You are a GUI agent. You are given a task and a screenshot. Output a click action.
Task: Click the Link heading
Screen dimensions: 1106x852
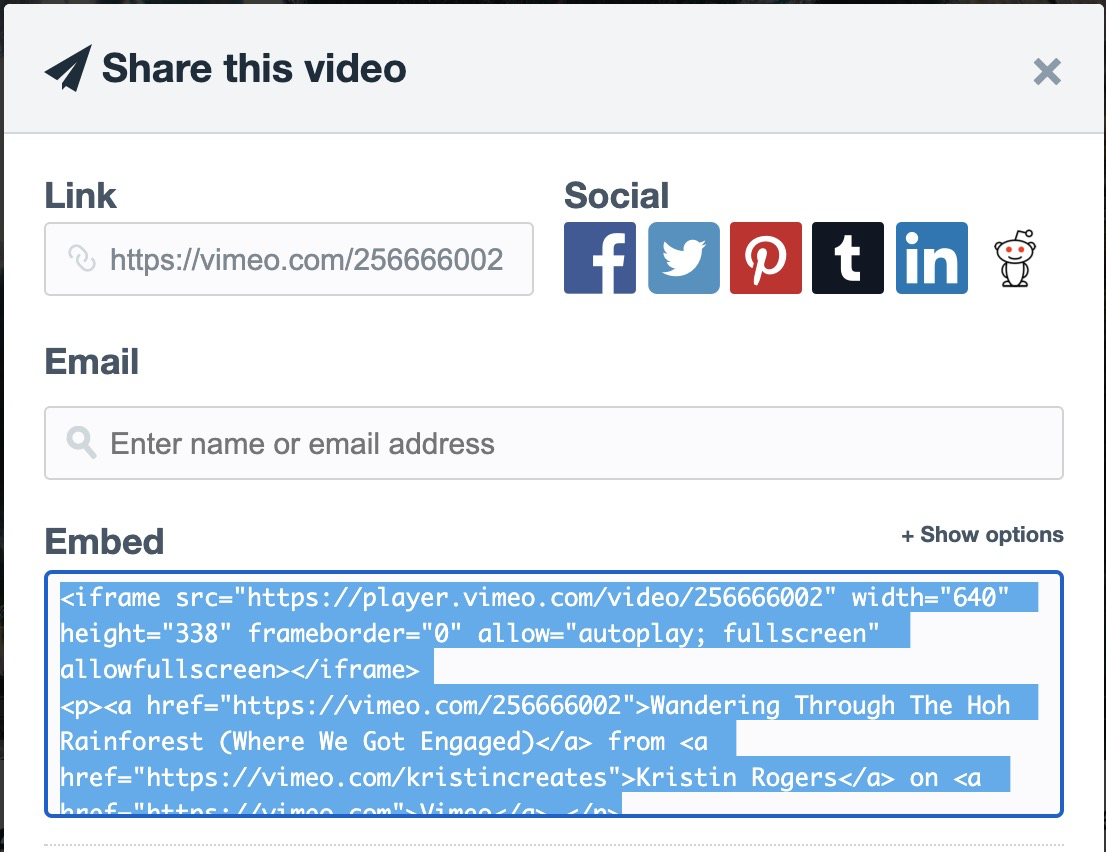80,195
